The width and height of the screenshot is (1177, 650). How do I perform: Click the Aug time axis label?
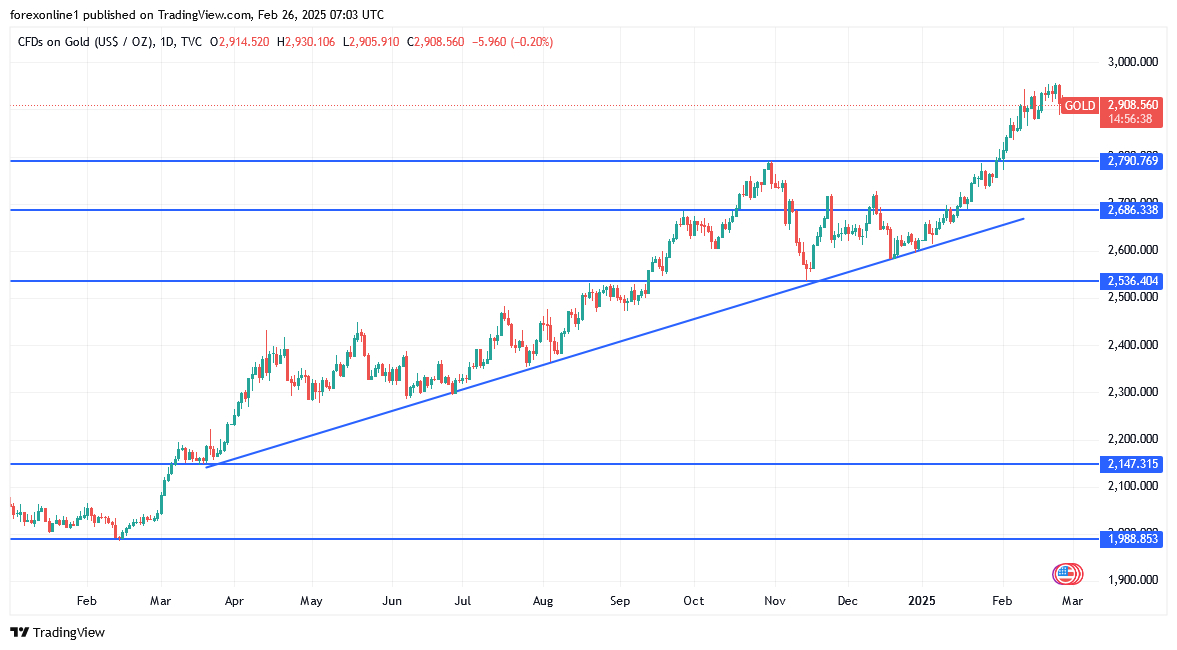pos(543,601)
